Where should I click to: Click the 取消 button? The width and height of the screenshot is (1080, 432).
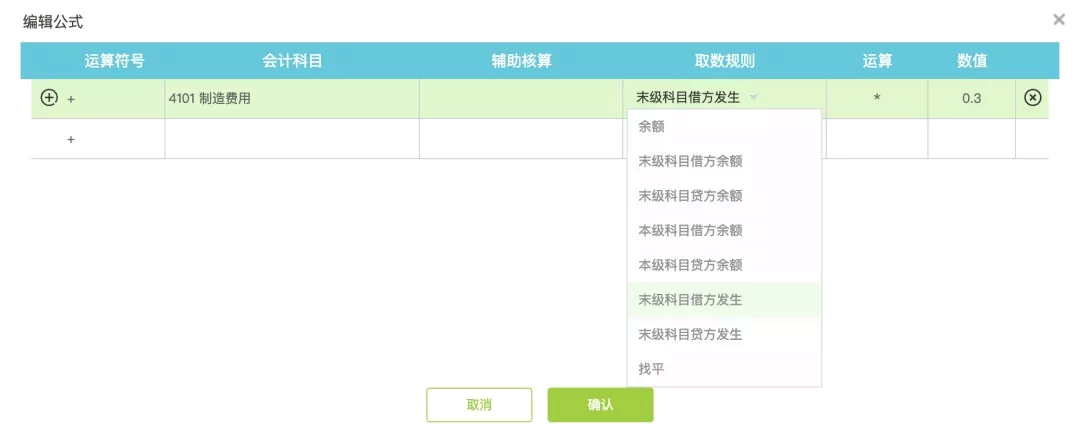click(x=479, y=404)
